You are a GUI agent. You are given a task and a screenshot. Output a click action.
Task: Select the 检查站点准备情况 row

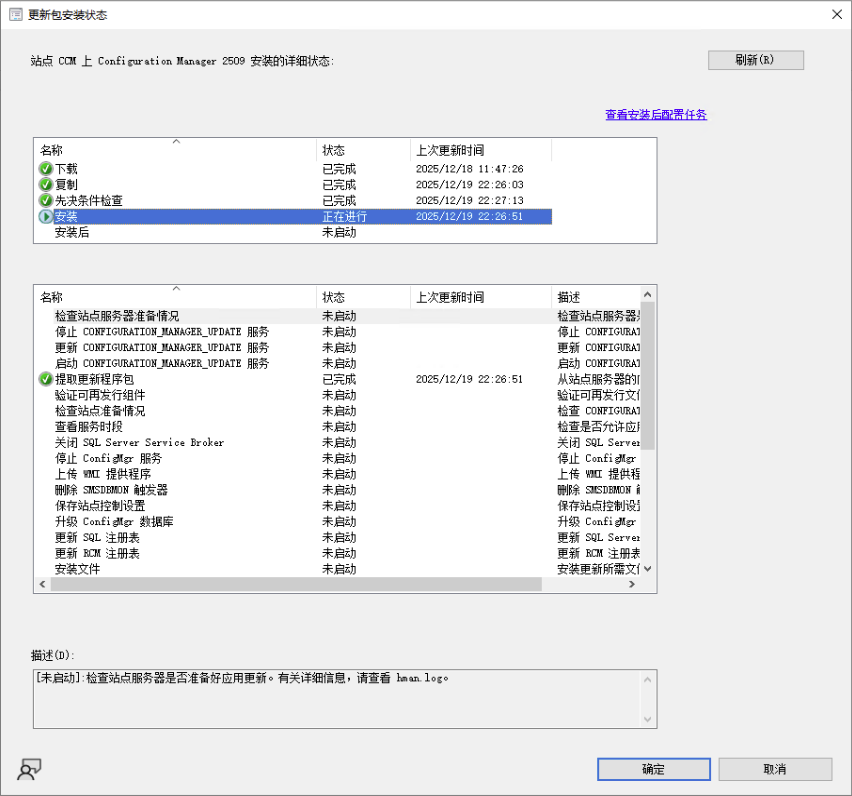338,411
